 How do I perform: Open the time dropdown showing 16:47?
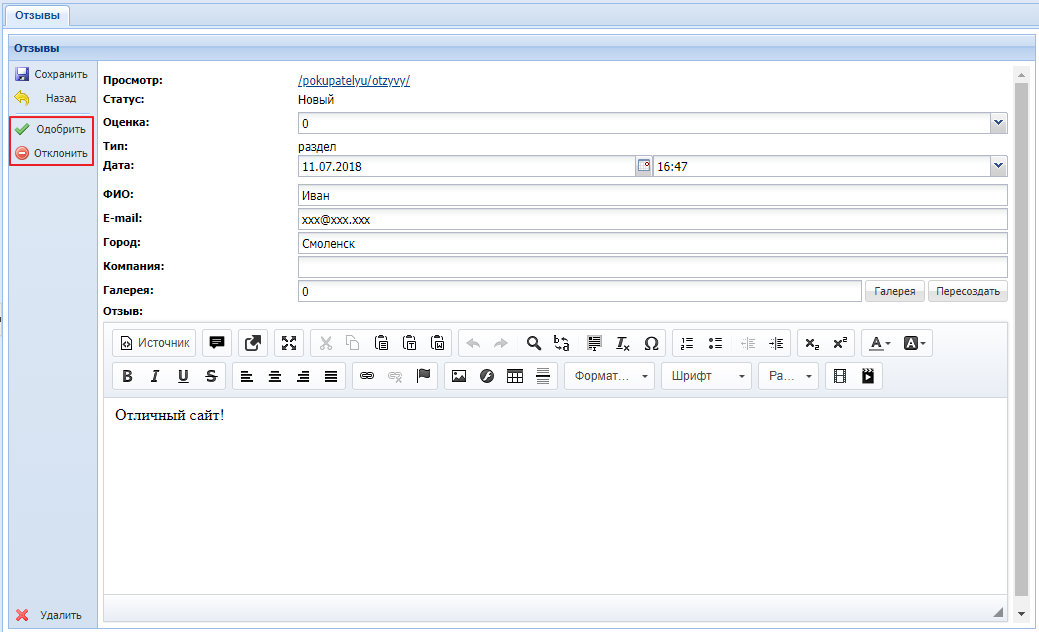(998, 167)
